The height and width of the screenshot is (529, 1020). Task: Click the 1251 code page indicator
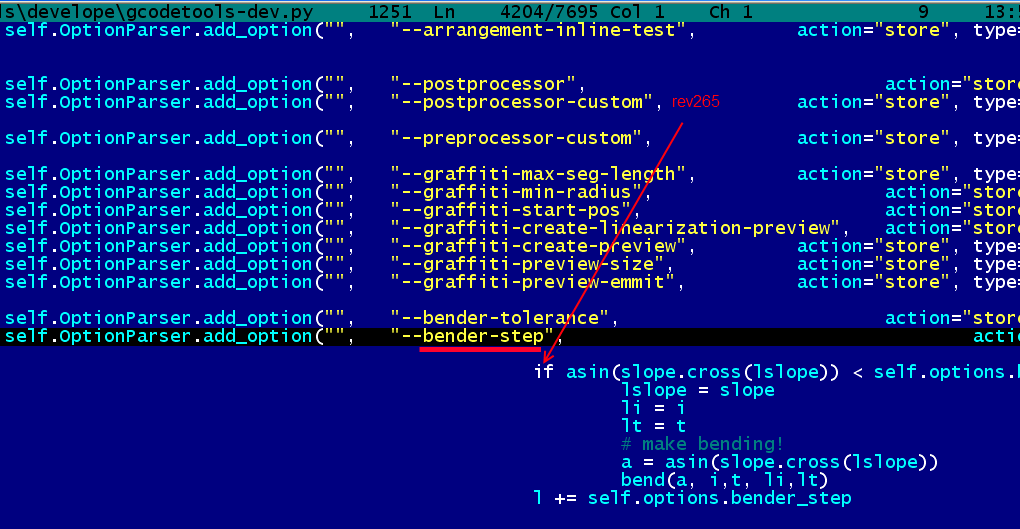pos(390,12)
